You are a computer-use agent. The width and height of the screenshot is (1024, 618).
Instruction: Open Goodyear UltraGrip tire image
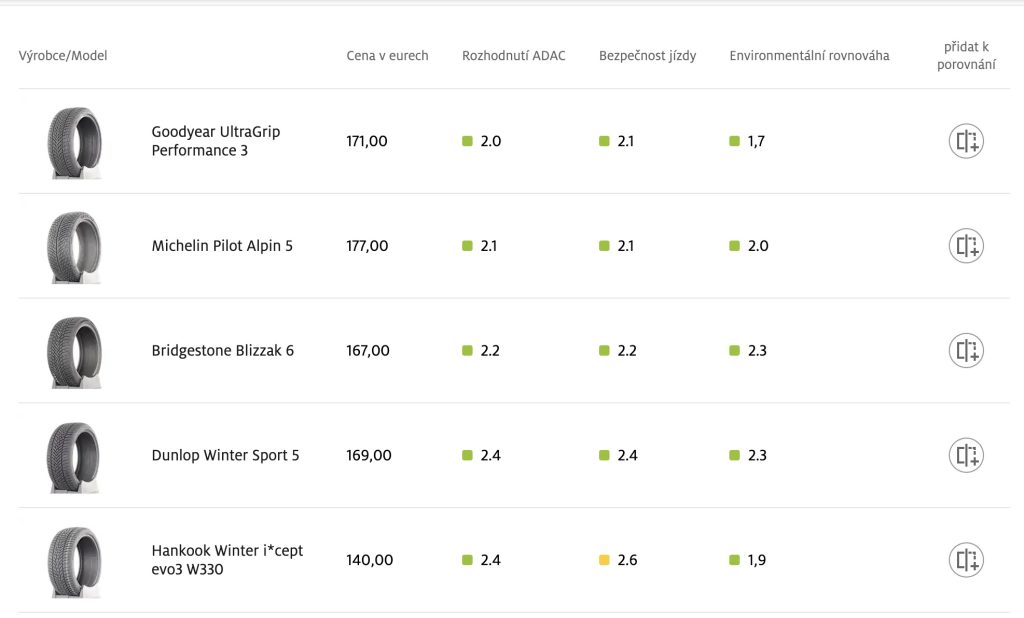click(x=74, y=142)
